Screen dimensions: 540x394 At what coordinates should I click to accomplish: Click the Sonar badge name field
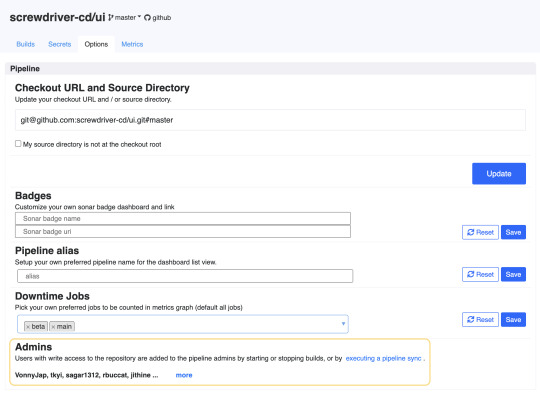[183, 218]
